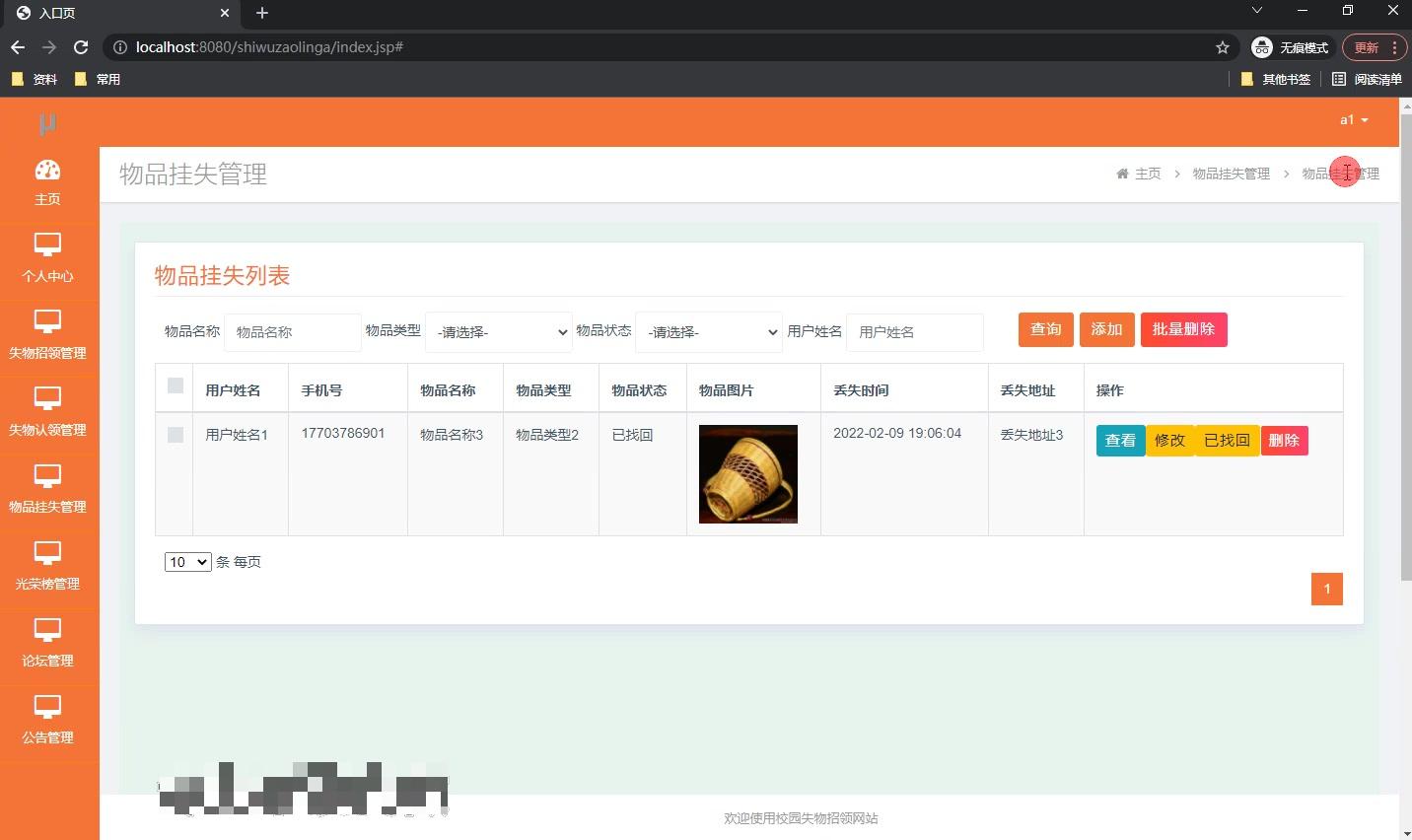The width and height of the screenshot is (1412, 840).
Task: Click the red 删除 button in row
Action: [1284, 441]
